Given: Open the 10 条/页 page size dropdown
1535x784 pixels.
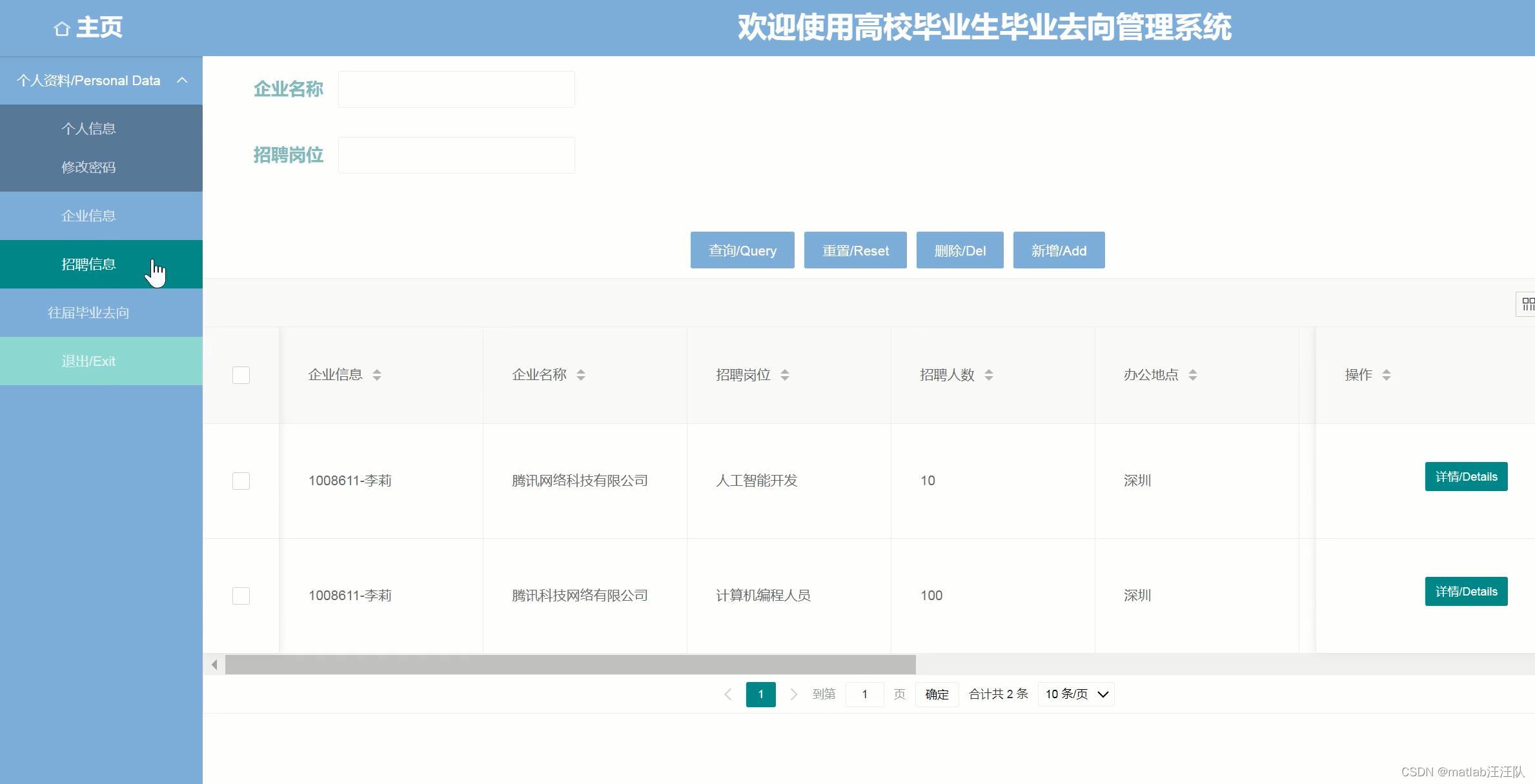Looking at the screenshot, I should point(1076,694).
